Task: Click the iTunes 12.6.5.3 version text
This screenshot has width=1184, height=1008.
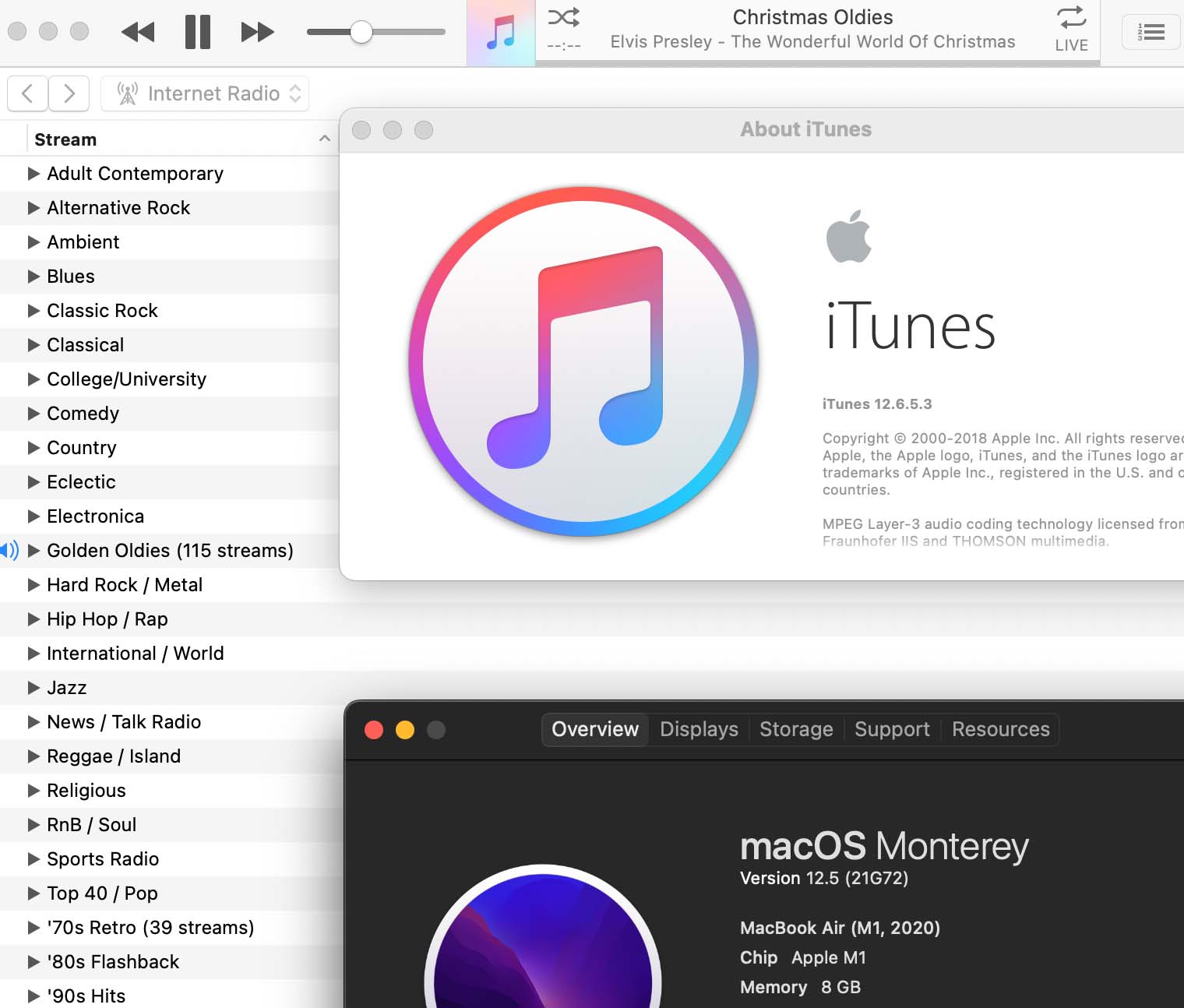Action: (x=877, y=404)
